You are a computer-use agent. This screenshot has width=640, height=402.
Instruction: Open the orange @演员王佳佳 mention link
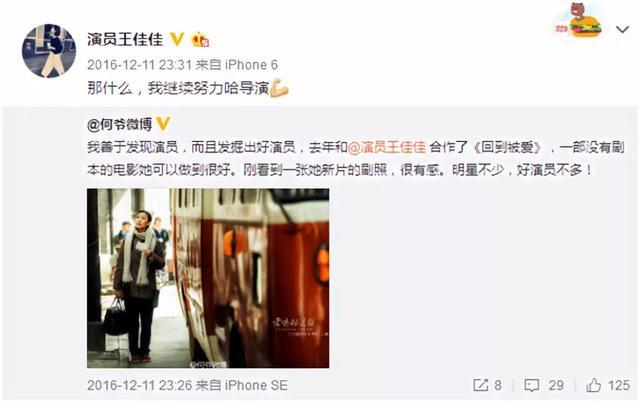coord(387,147)
